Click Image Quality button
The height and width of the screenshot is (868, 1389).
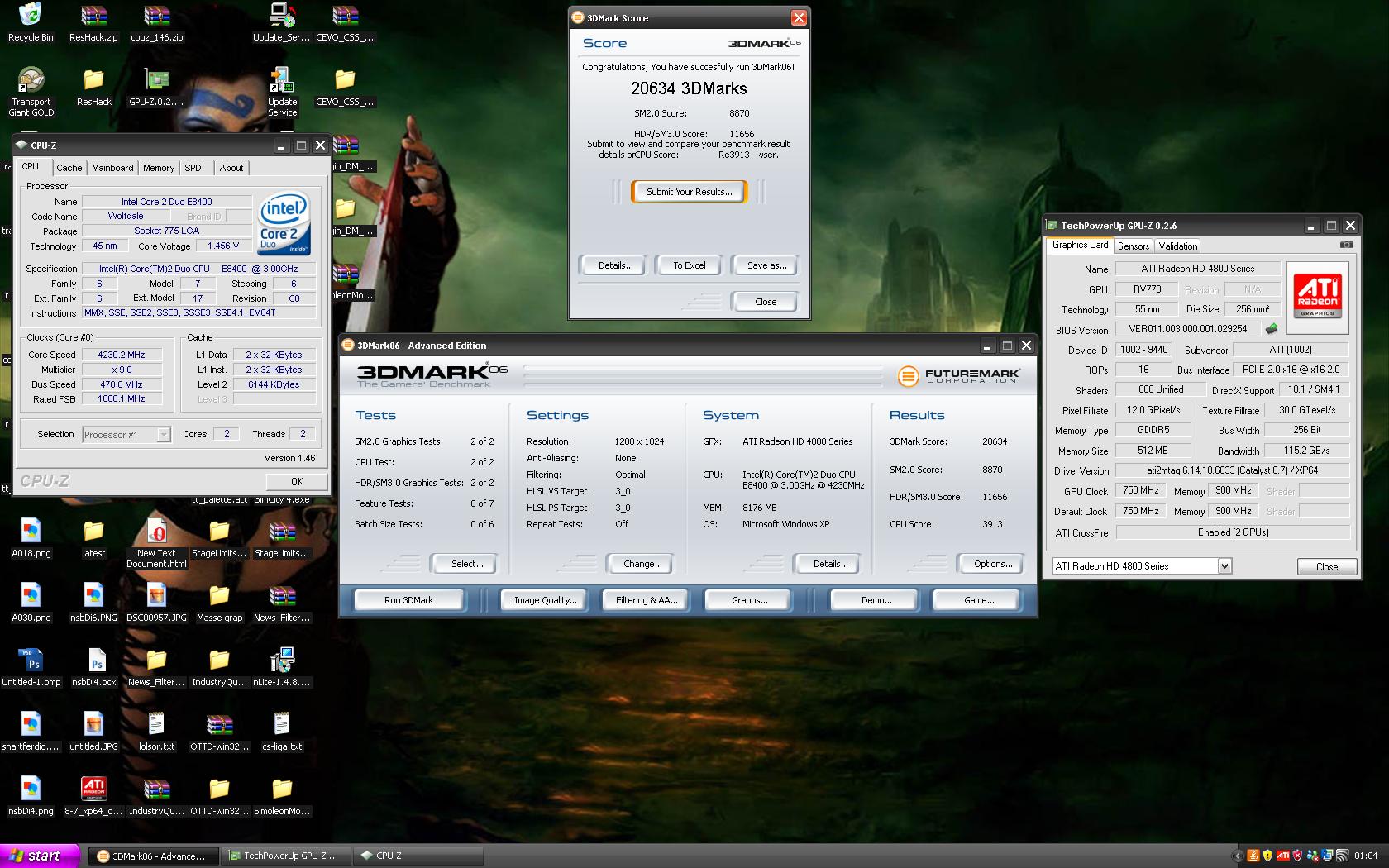pos(545,600)
